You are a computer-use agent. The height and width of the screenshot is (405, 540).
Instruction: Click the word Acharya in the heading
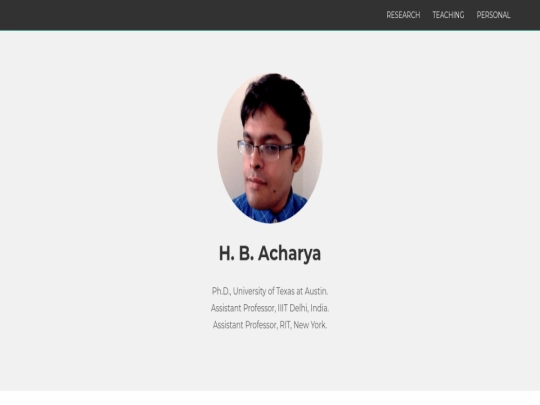tap(289, 253)
